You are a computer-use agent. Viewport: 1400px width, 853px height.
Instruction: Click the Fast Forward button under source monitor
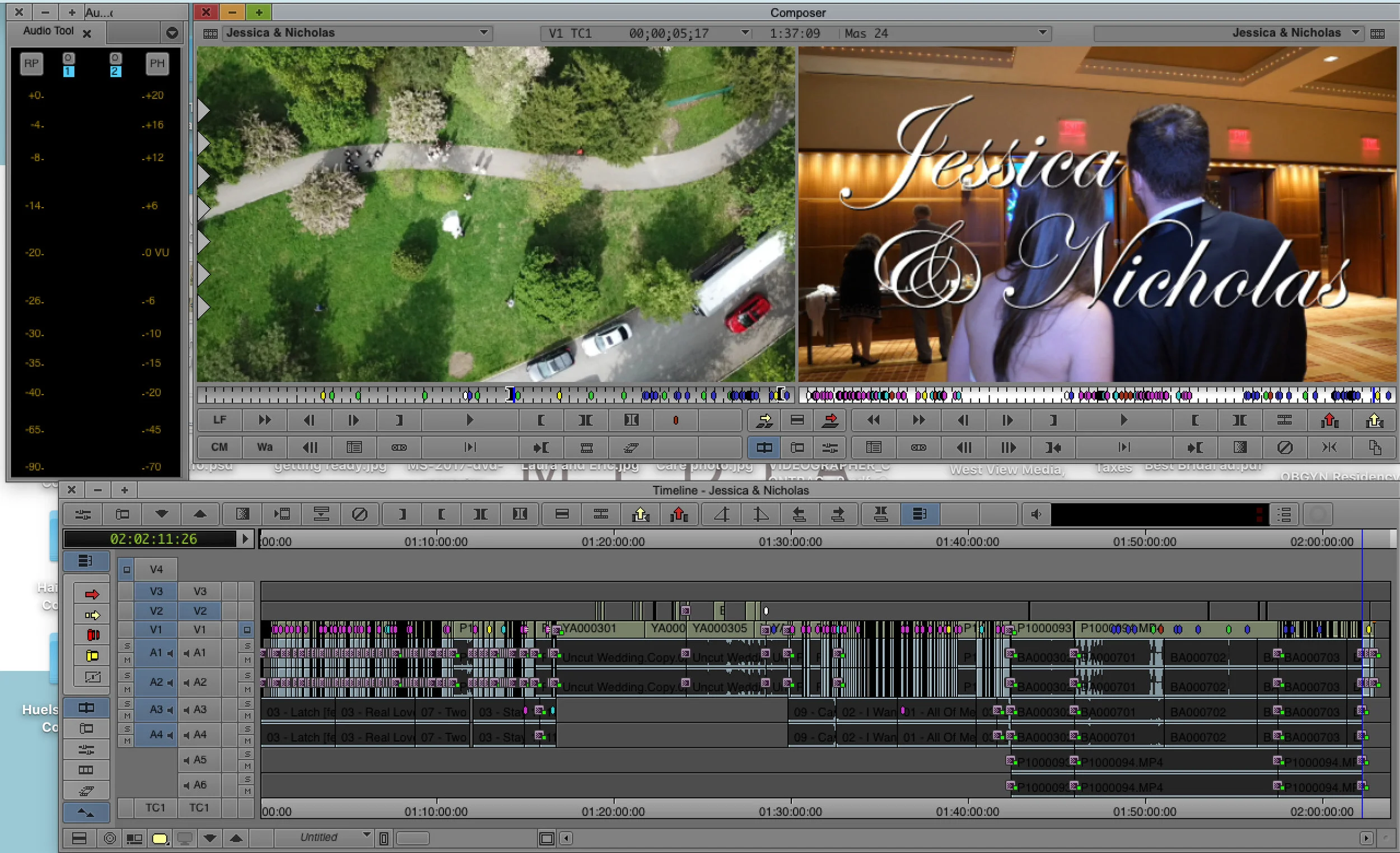pyautogui.click(x=265, y=420)
